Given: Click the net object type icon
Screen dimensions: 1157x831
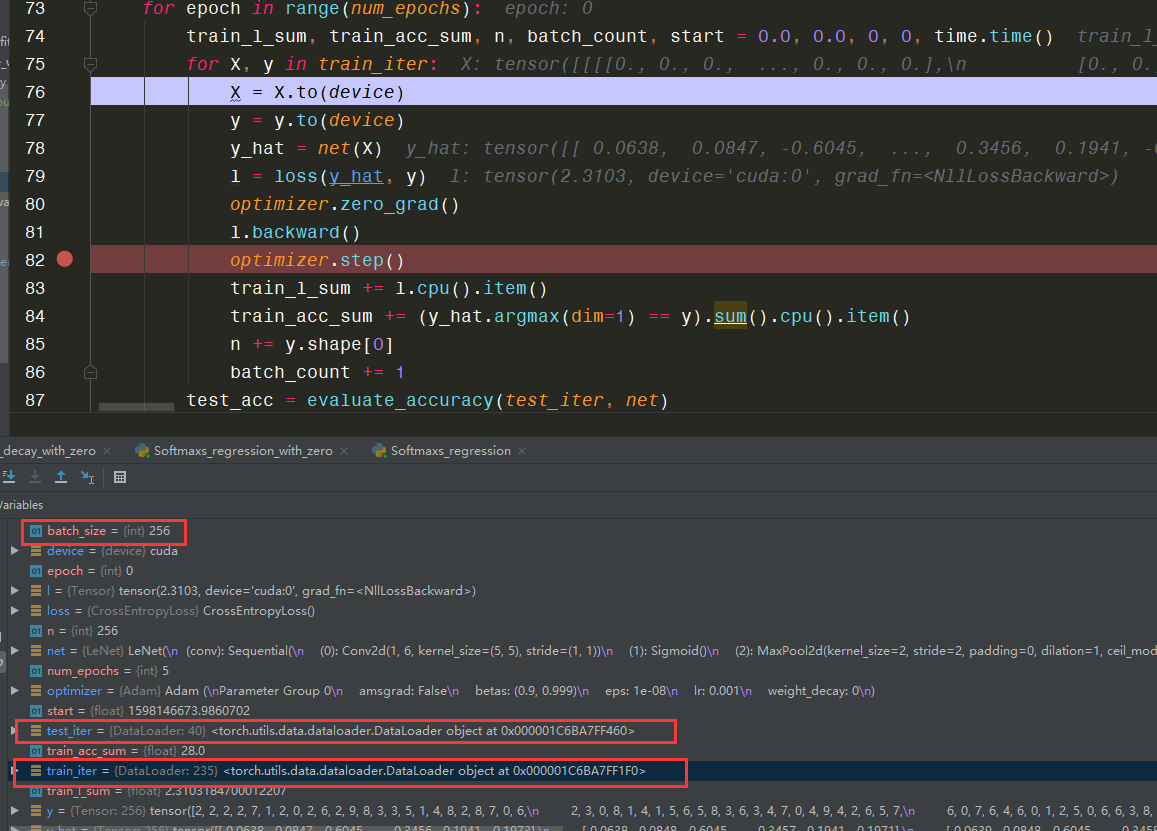Looking at the screenshot, I should coord(35,650).
